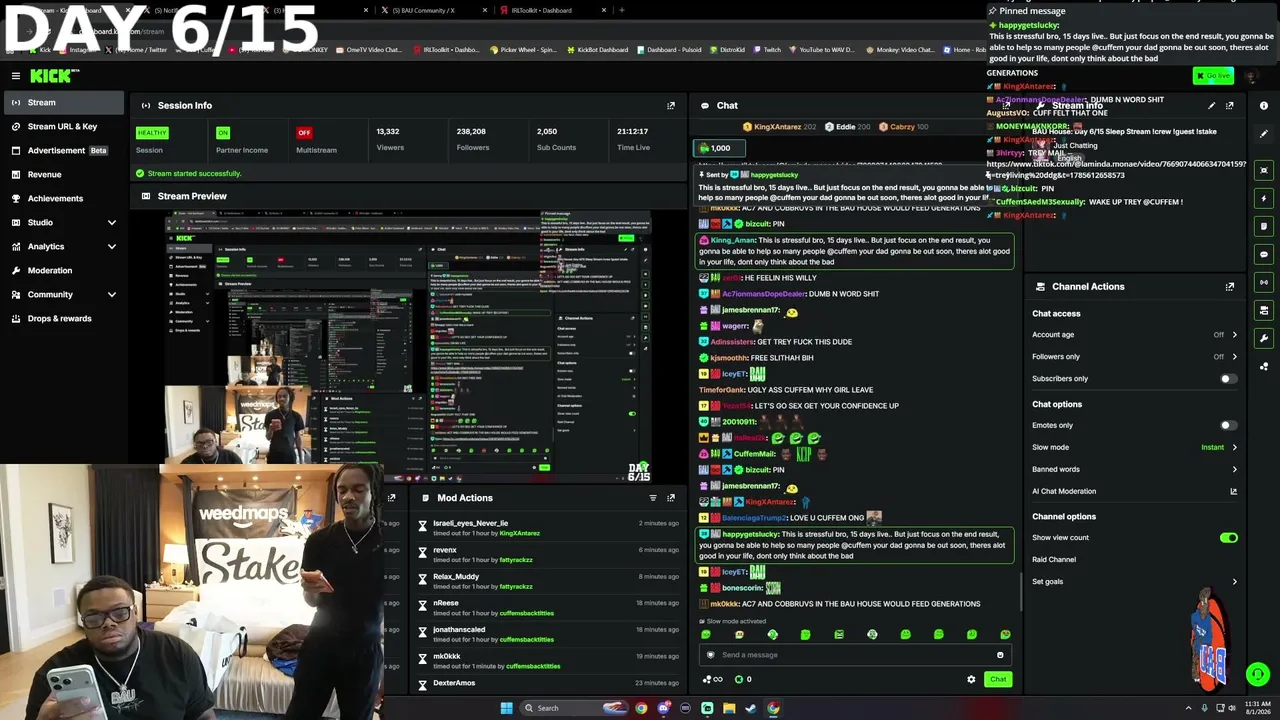Go to Moderation page

pyautogui.click(x=62, y=270)
